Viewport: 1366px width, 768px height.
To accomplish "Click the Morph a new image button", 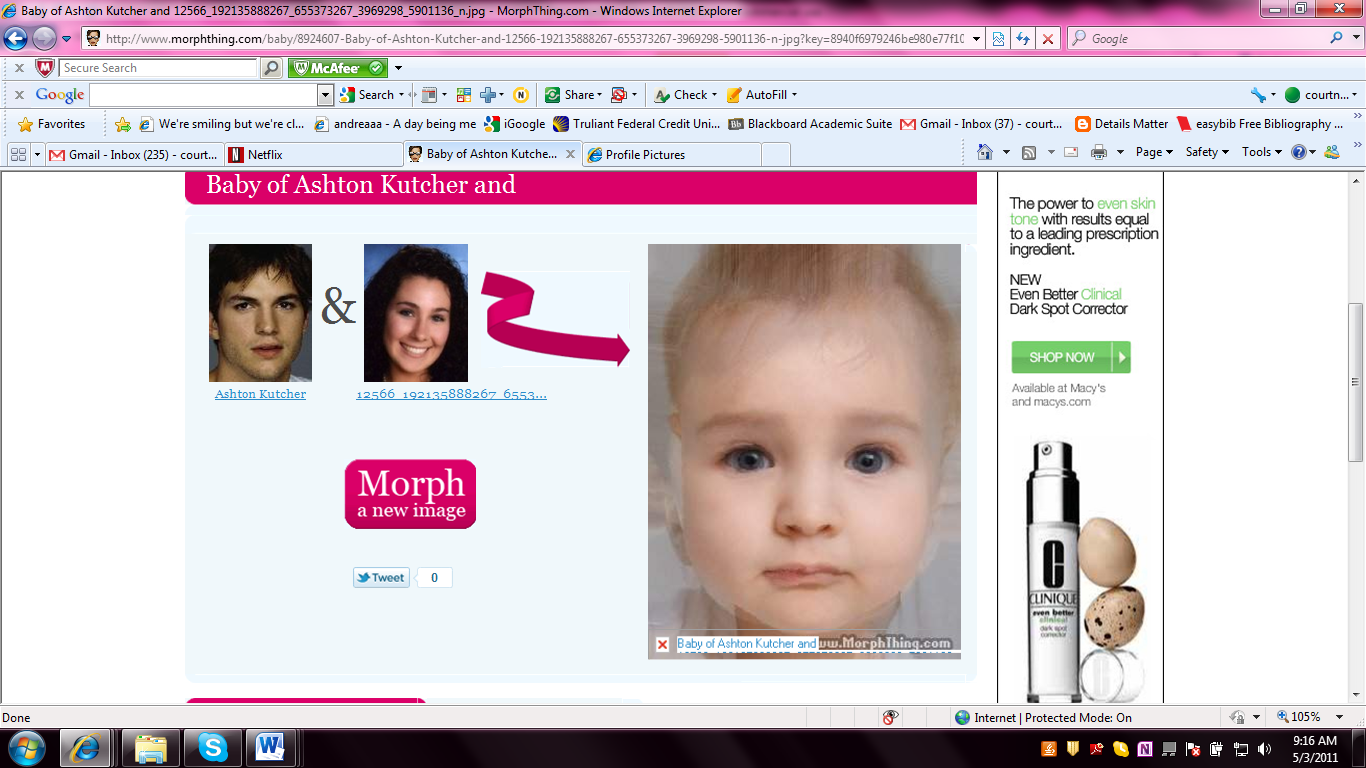I will (410, 494).
